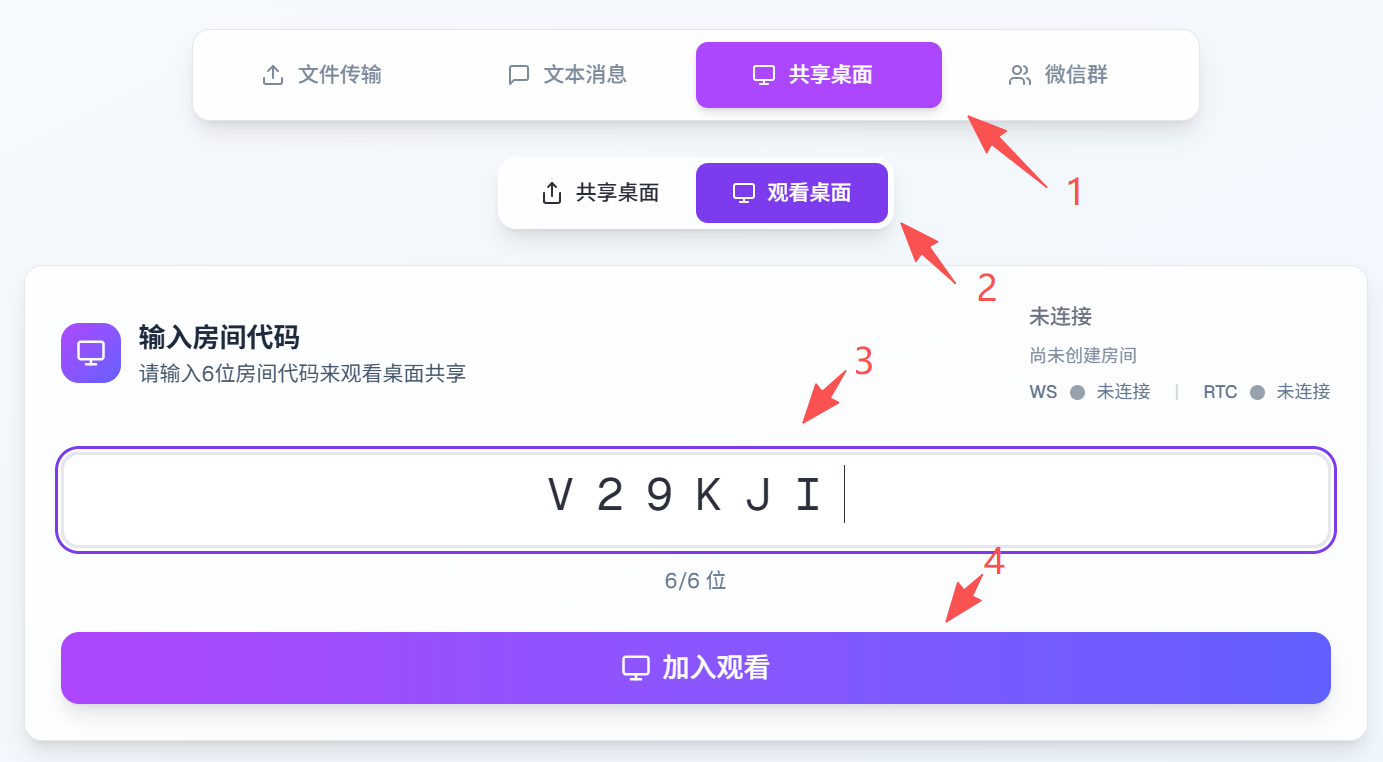Click the purple monitor badge beside 输入房间代码
1383x762 pixels.
click(91, 352)
